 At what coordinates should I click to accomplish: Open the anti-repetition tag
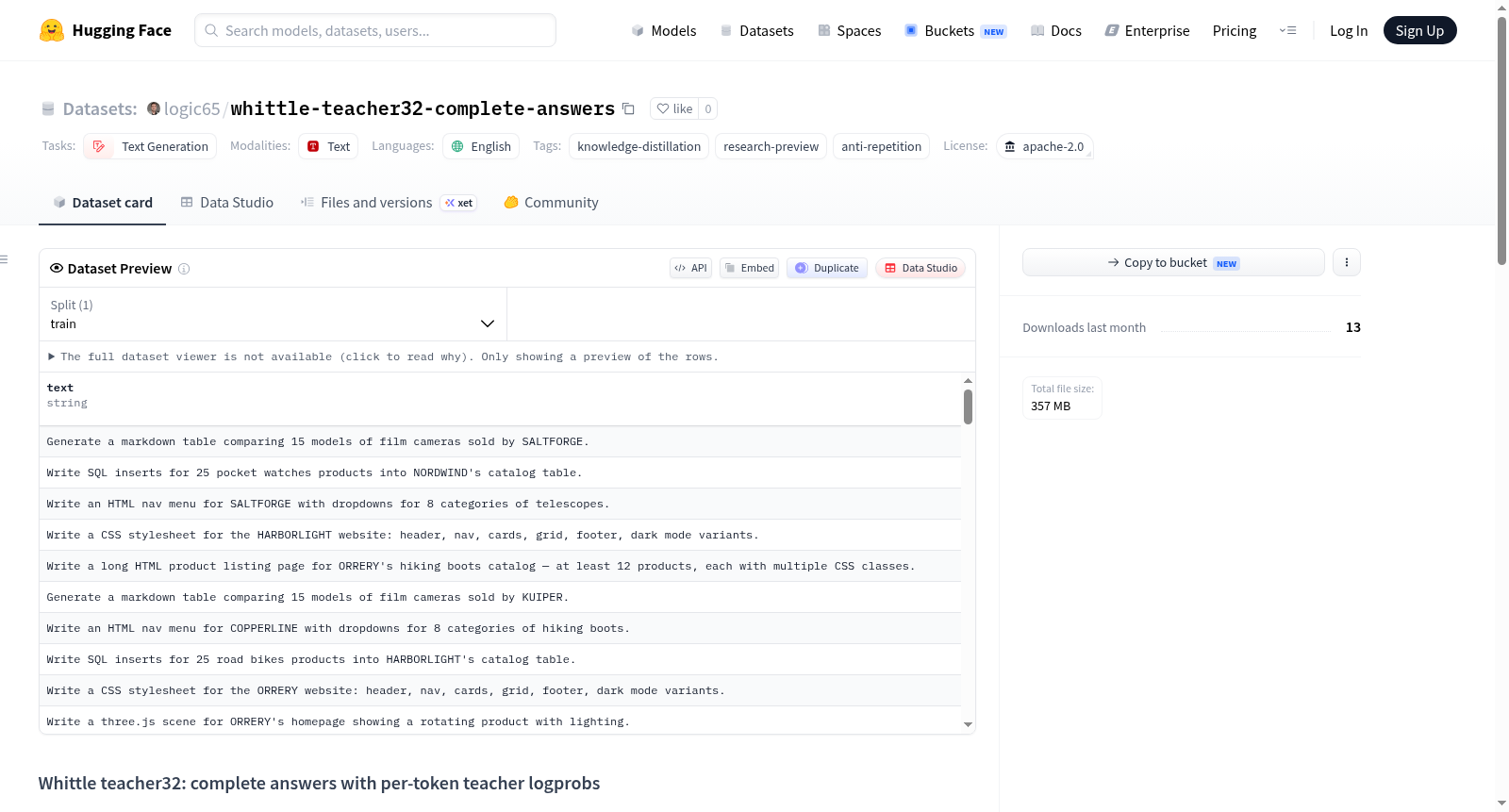pyautogui.click(x=882, y=146)
